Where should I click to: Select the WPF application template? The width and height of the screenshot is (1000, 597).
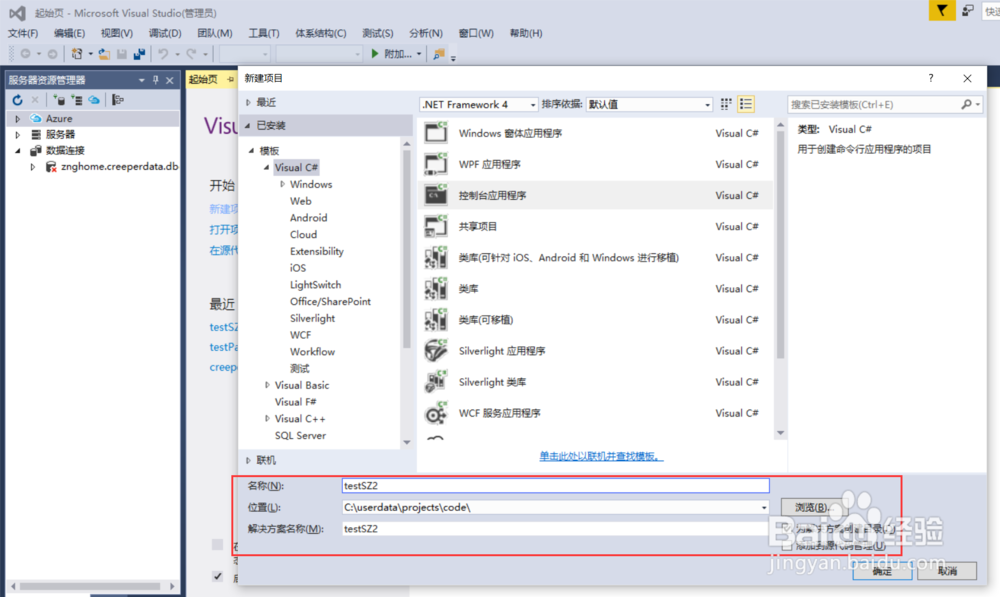(x=595, y=165)
